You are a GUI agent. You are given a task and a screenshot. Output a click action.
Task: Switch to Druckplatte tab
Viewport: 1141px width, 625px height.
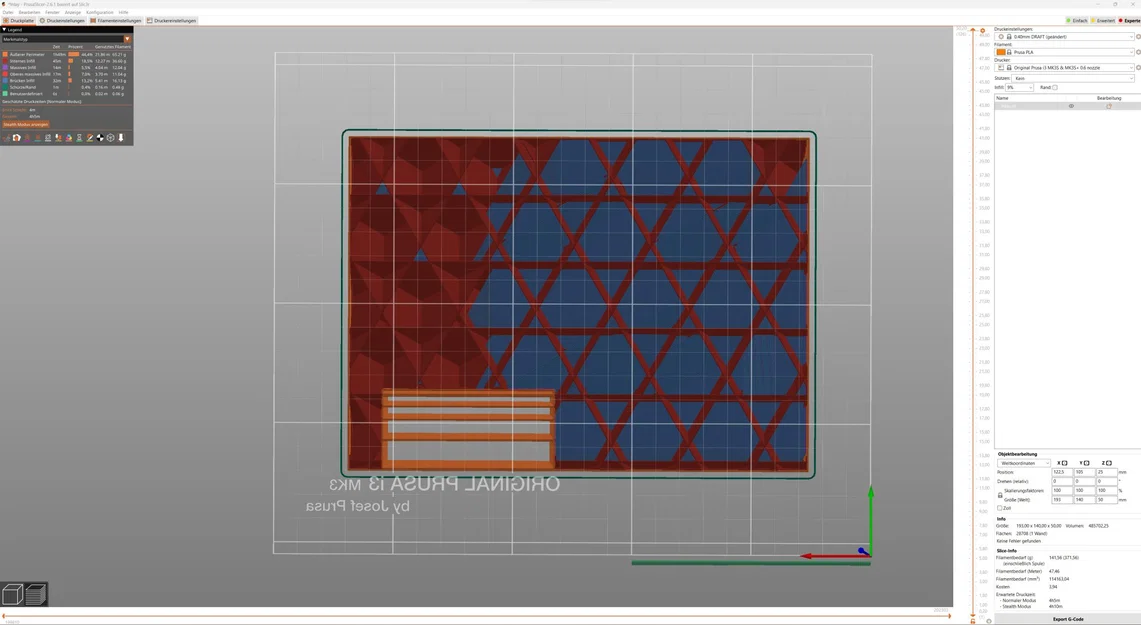19,20
